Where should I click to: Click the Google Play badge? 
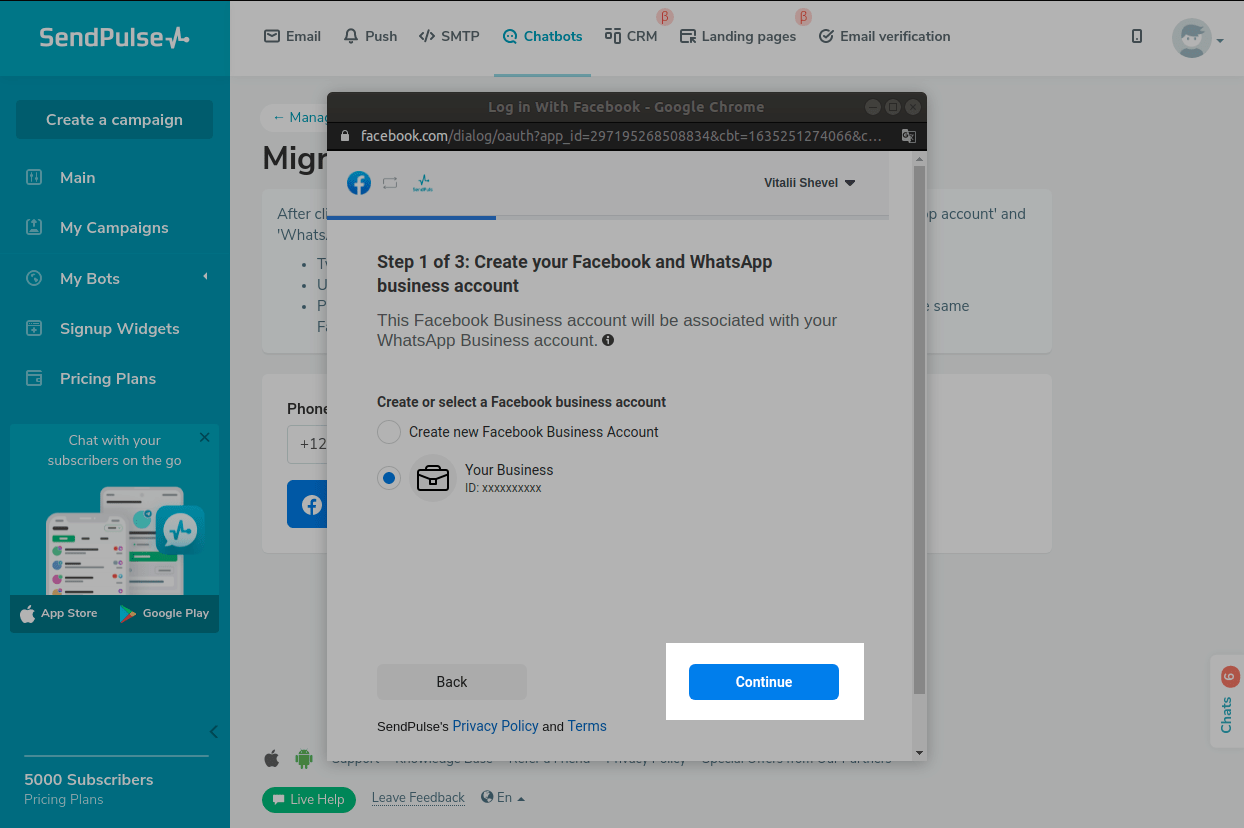point(164,613)
